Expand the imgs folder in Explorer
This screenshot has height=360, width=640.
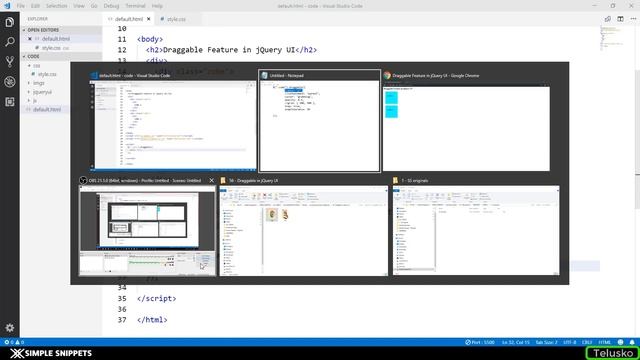(39, 83)
